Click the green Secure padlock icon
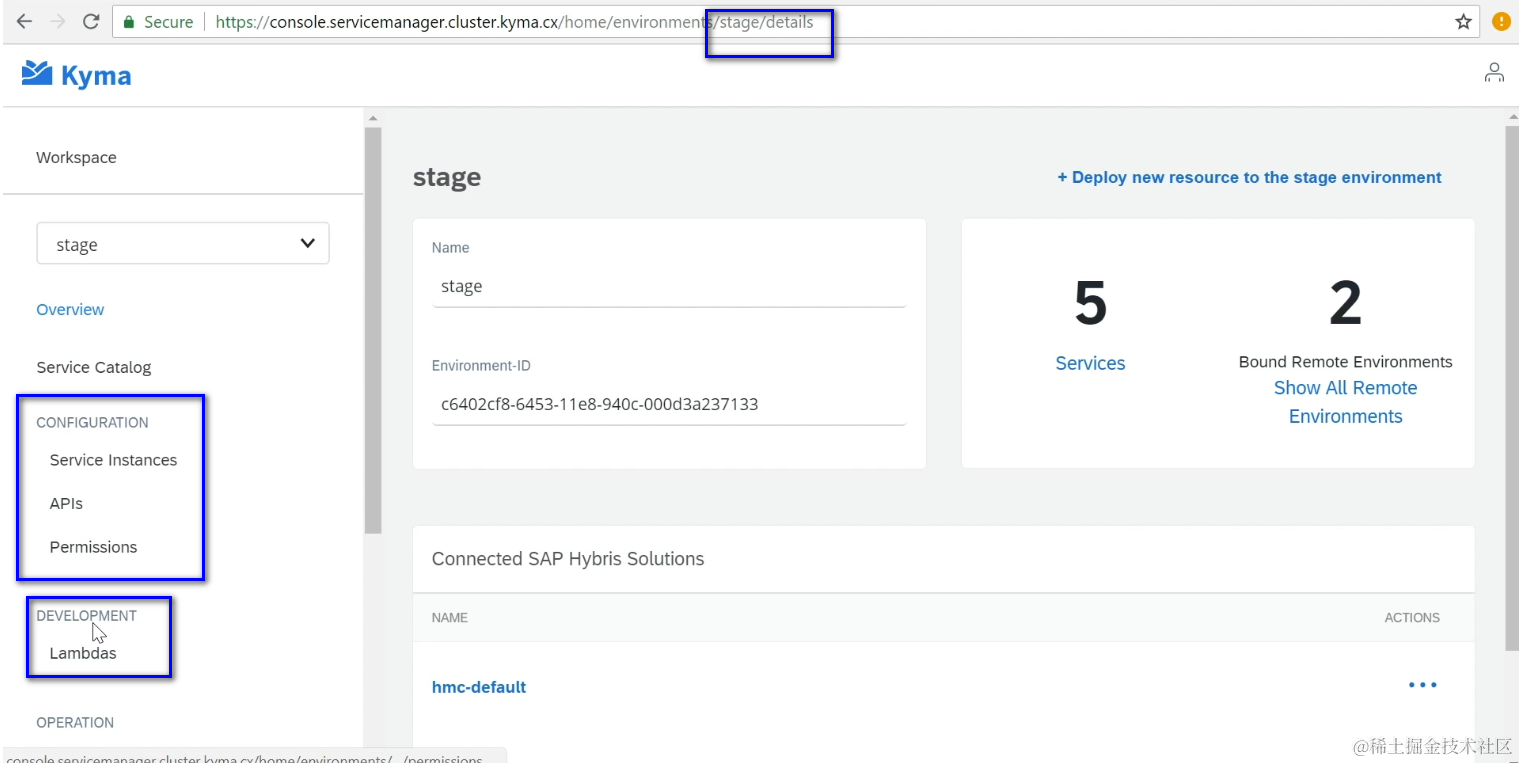1519x763 pixels. tap(129, 21)
